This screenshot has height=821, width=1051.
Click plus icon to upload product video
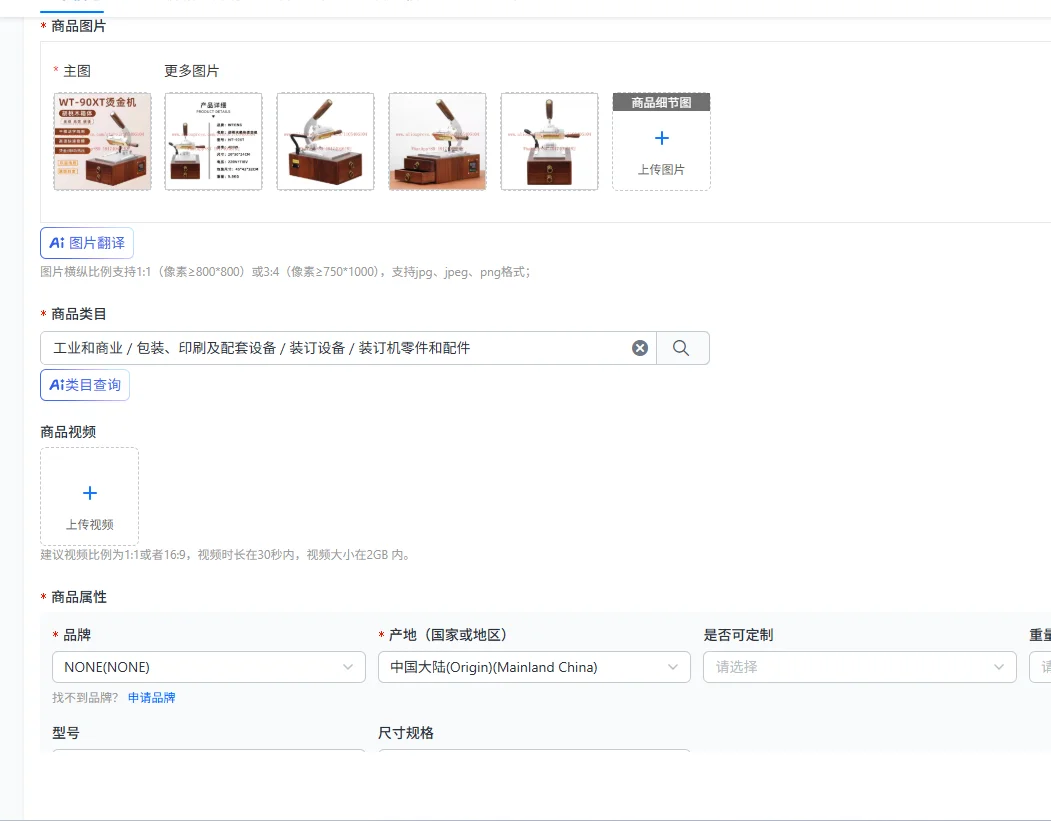pyautogui.click(x=90, y=493)
